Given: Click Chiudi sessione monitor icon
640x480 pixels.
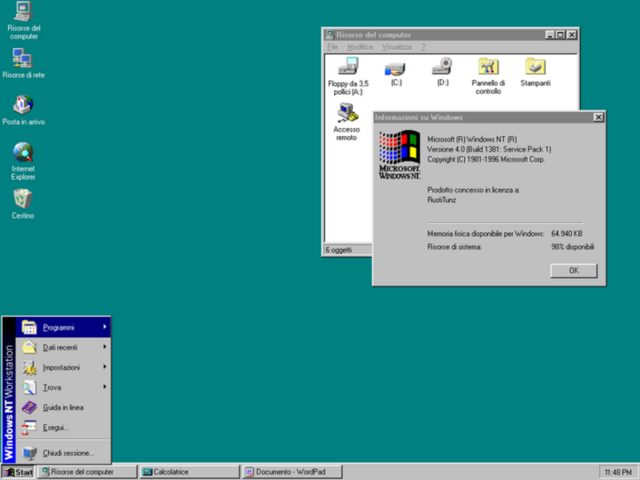Looking at the screenshot, I should tap(29, 453).
